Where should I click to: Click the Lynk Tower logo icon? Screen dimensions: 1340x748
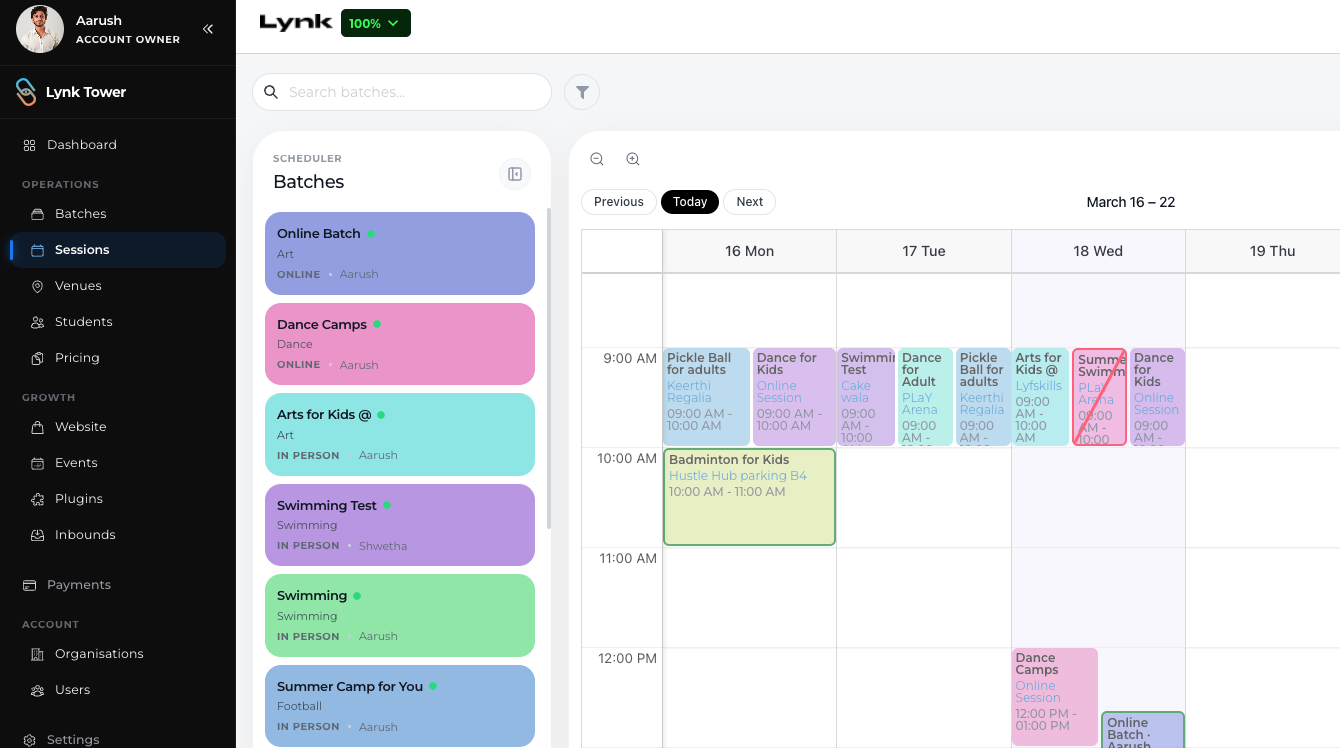pos(26,92)
